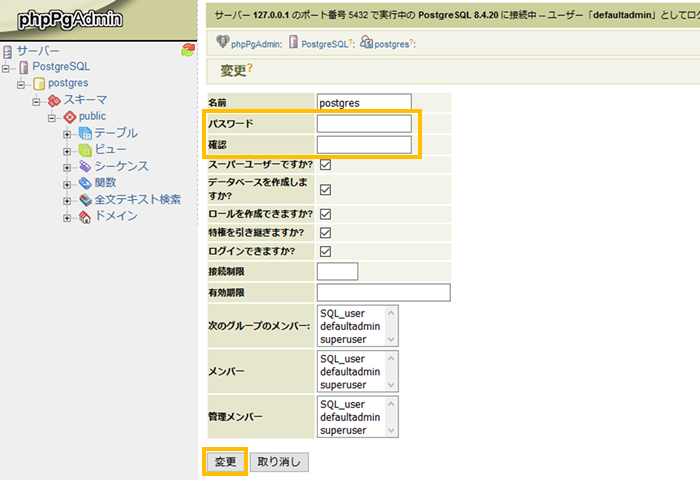Toggle the スーパーユーザーですか checkbox
Screen dimensions: 700x480
325,164
